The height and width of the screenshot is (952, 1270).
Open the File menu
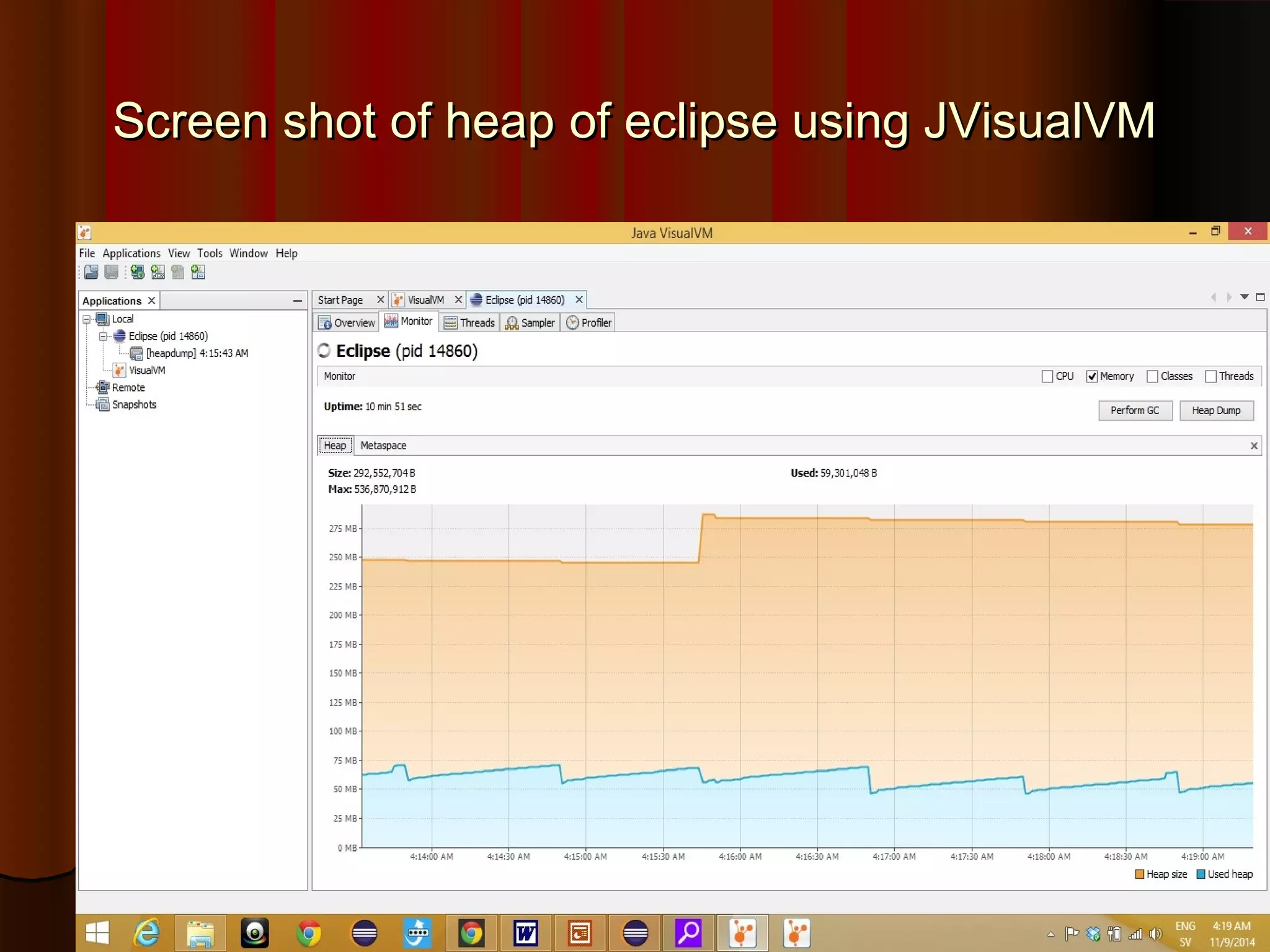(87, 253)
